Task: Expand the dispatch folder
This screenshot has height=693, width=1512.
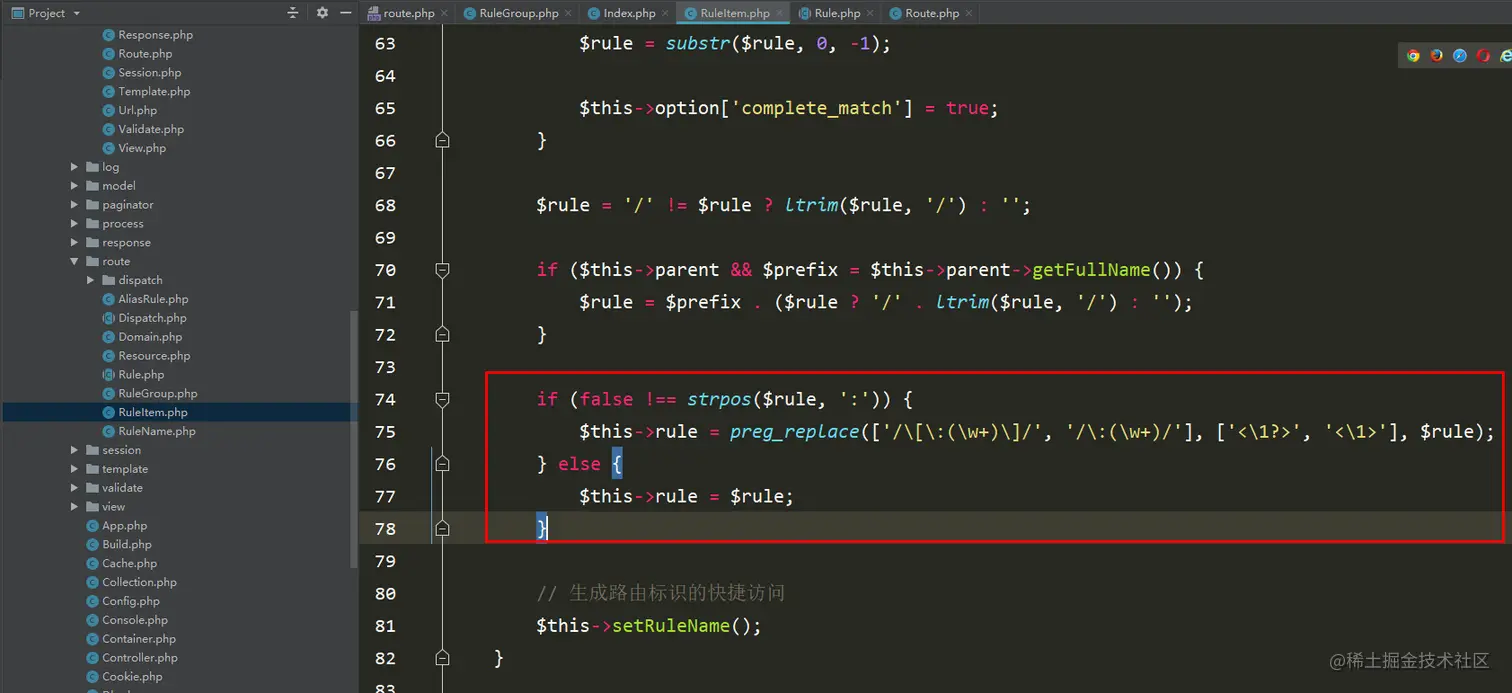Action: 92,280
